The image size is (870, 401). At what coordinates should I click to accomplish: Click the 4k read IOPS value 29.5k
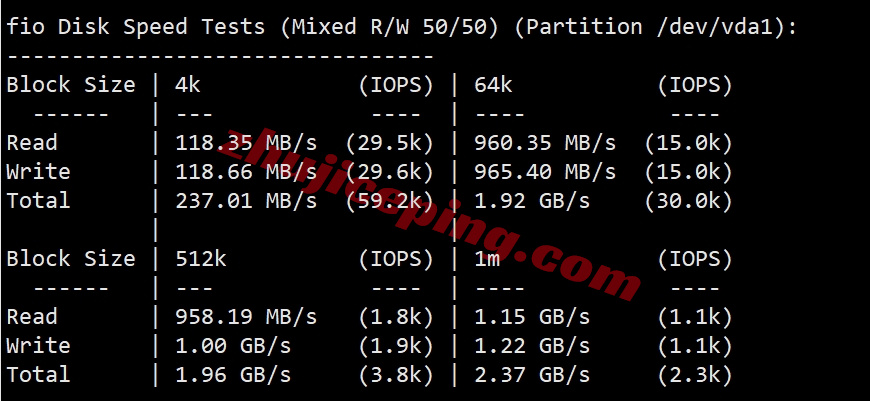(390, 143)
